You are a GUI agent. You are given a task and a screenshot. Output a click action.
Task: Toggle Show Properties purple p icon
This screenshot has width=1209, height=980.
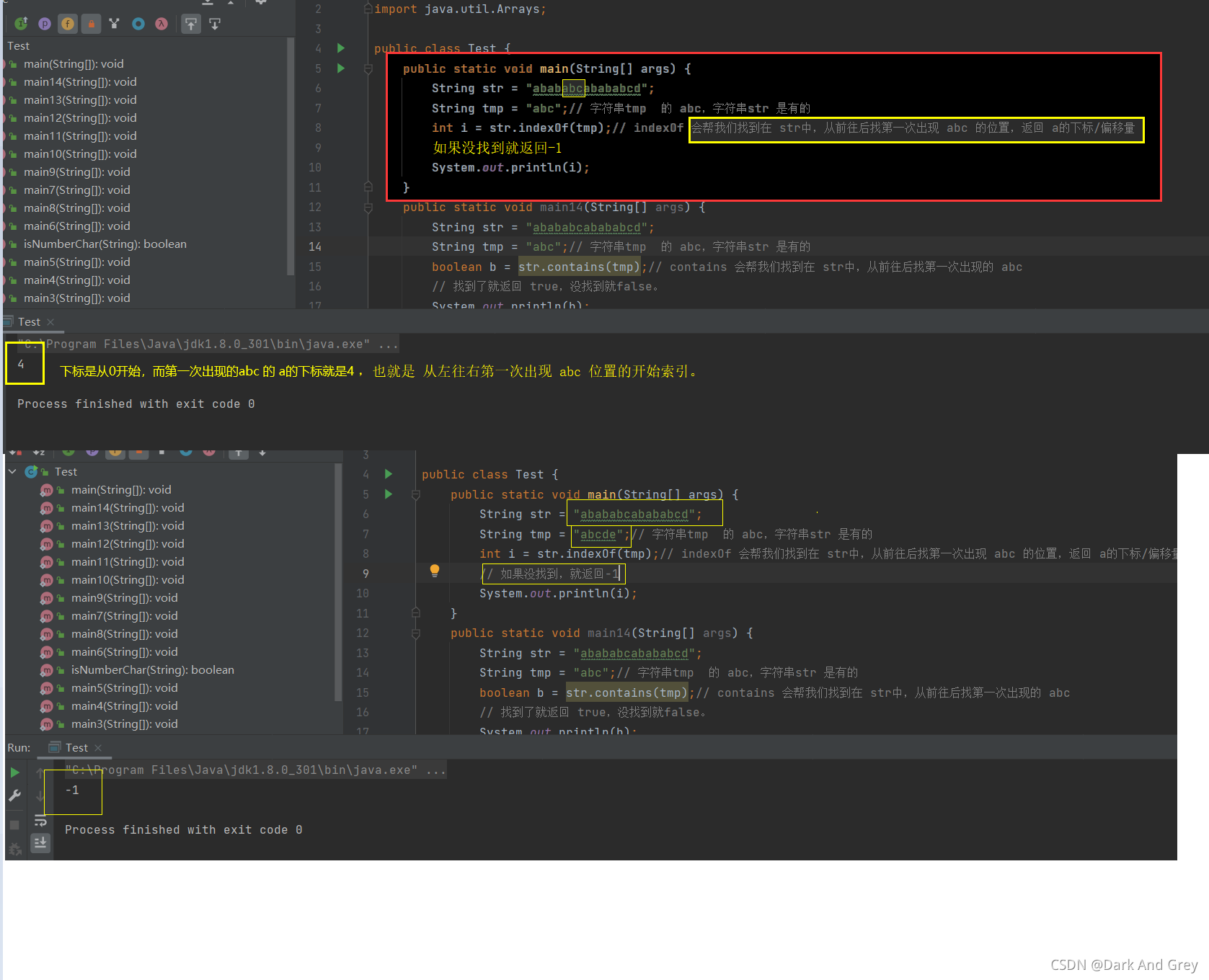45,24
